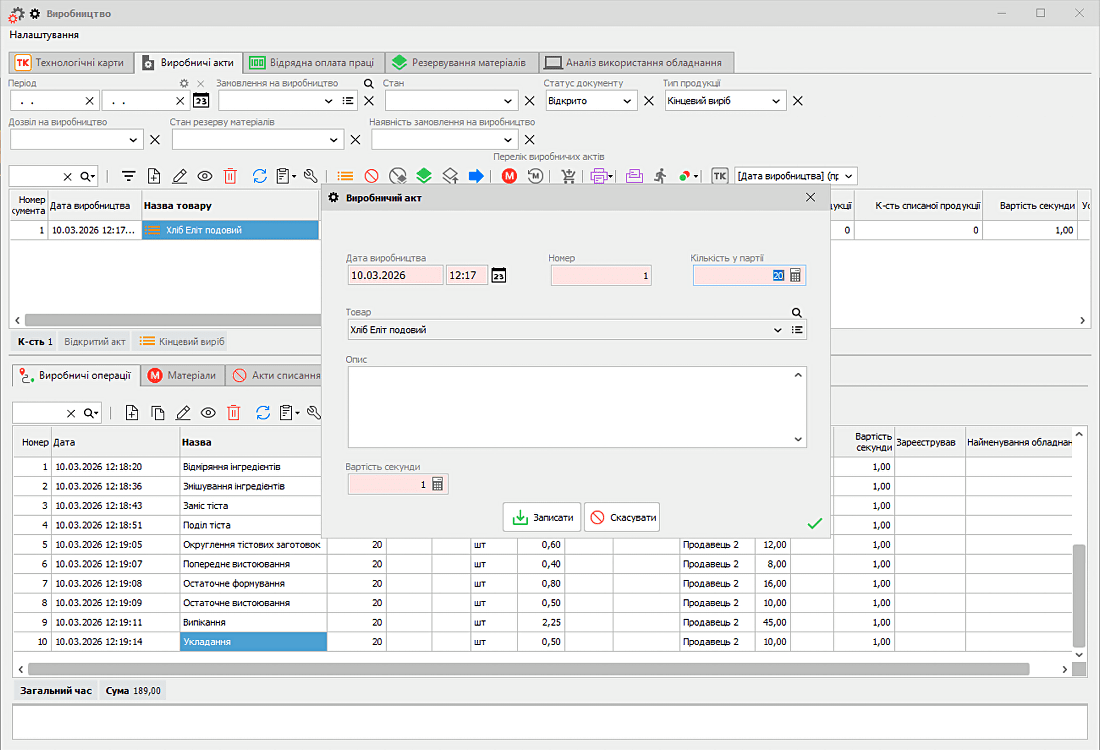Viewport: 1100px width, 750px height.
Task: Open the calendar picker beside production time
Action: click(499, 275)
